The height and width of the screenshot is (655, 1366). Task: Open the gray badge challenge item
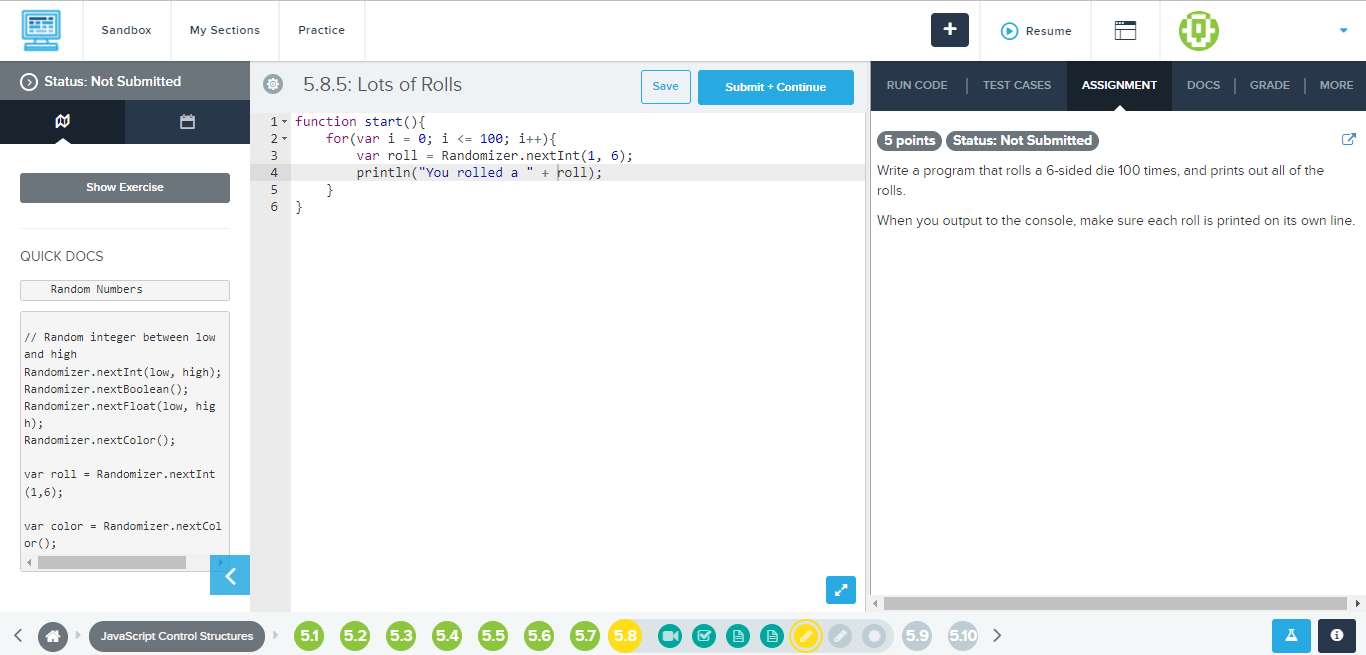pos(874,636)
